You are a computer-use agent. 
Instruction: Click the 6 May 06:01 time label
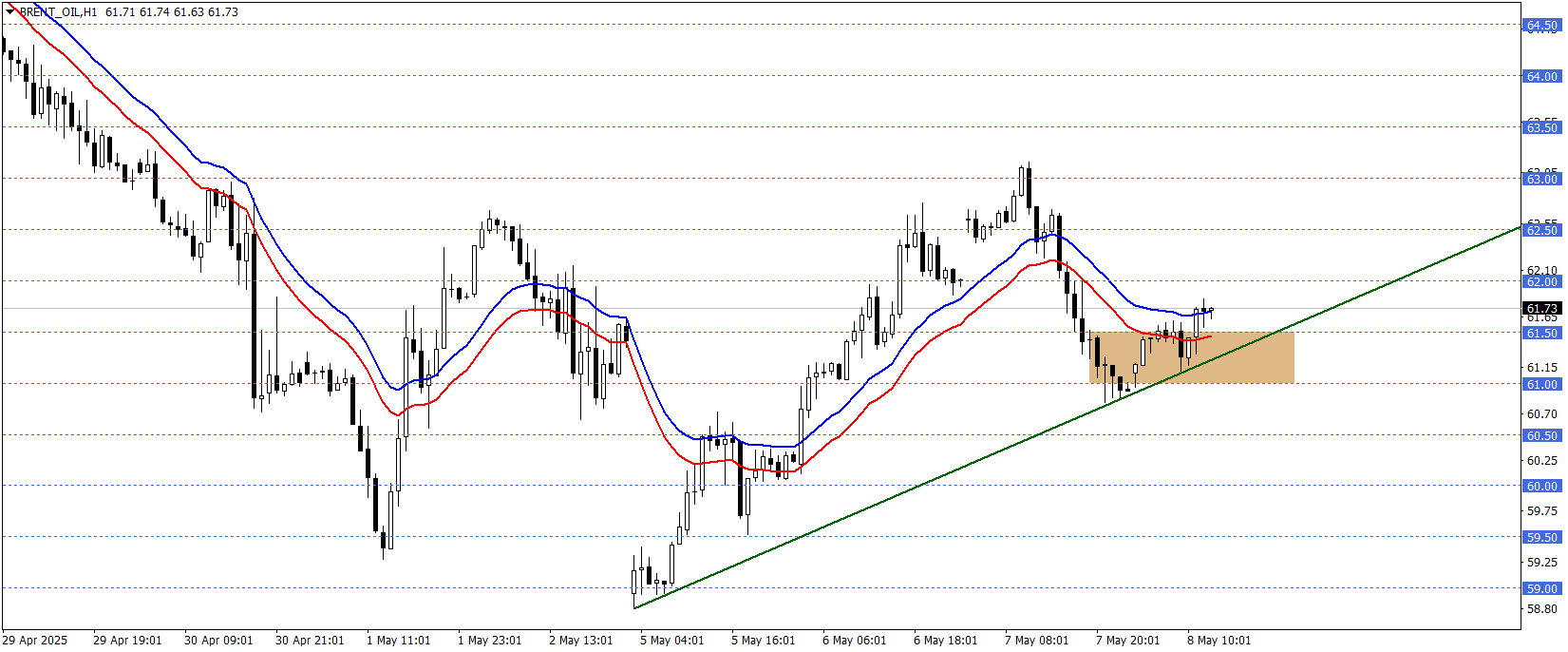coord(855,640)
